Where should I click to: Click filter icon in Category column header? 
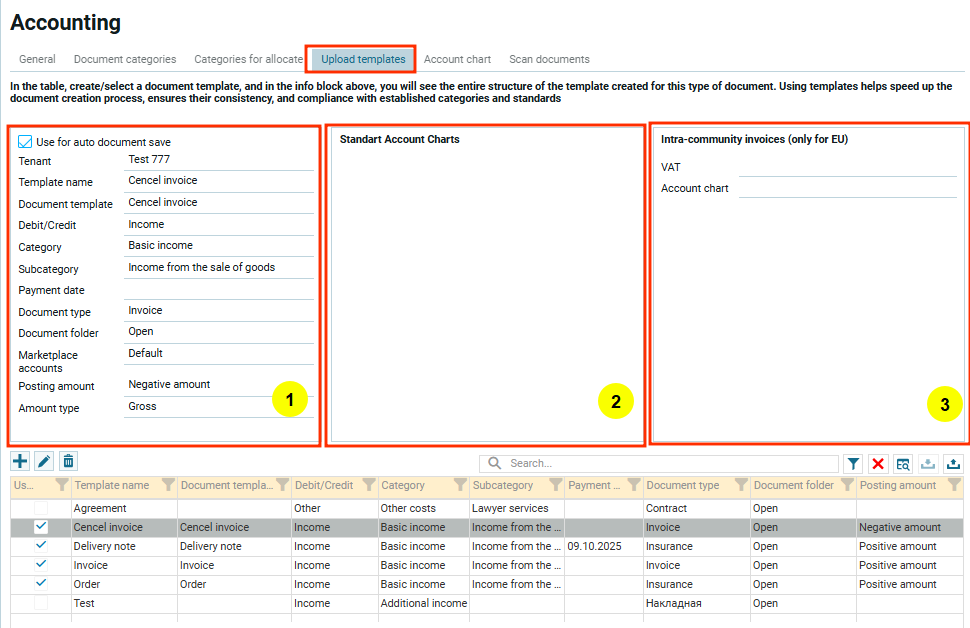coord(460,485)
